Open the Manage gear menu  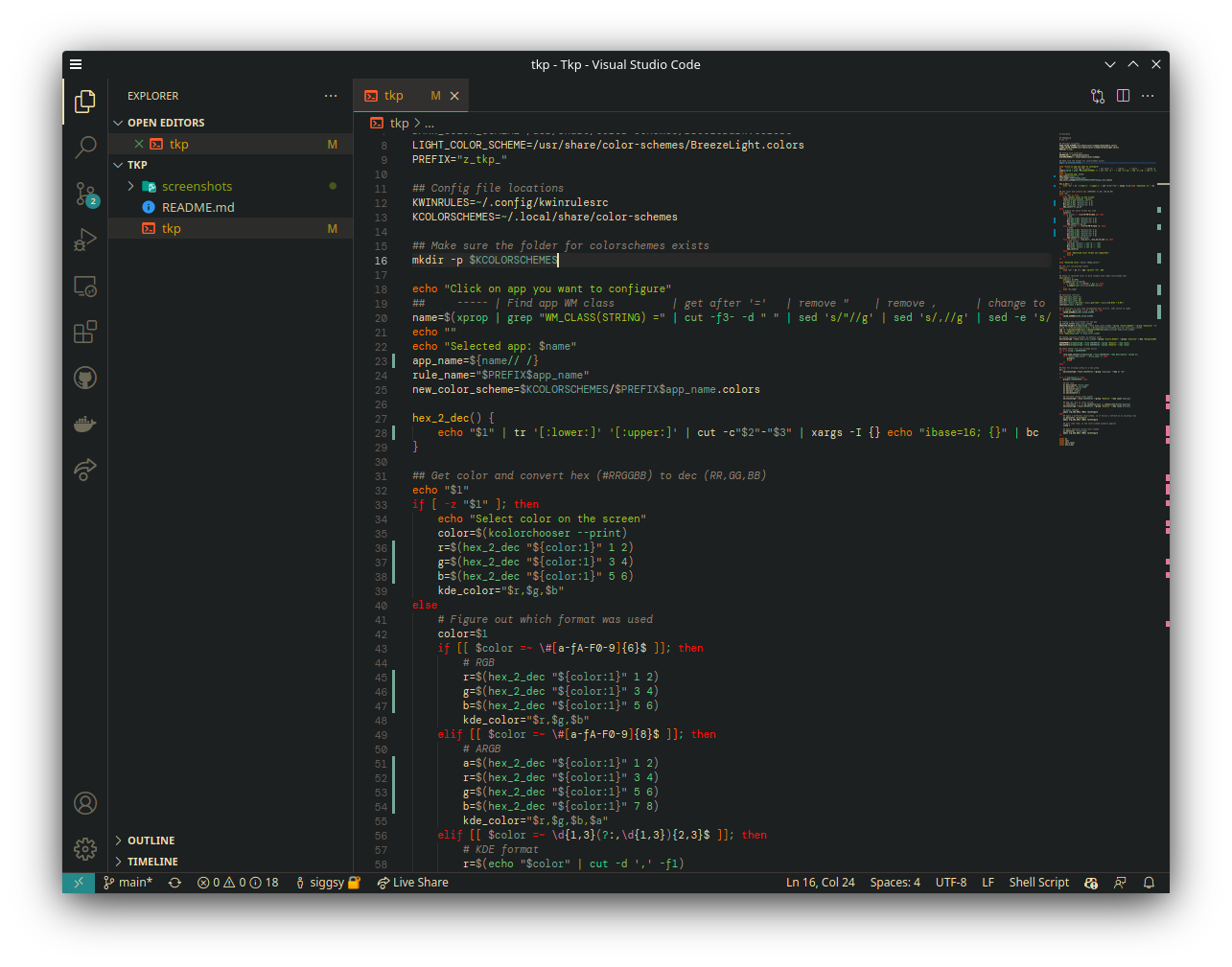pyautogui.click(x=85, y=849)
